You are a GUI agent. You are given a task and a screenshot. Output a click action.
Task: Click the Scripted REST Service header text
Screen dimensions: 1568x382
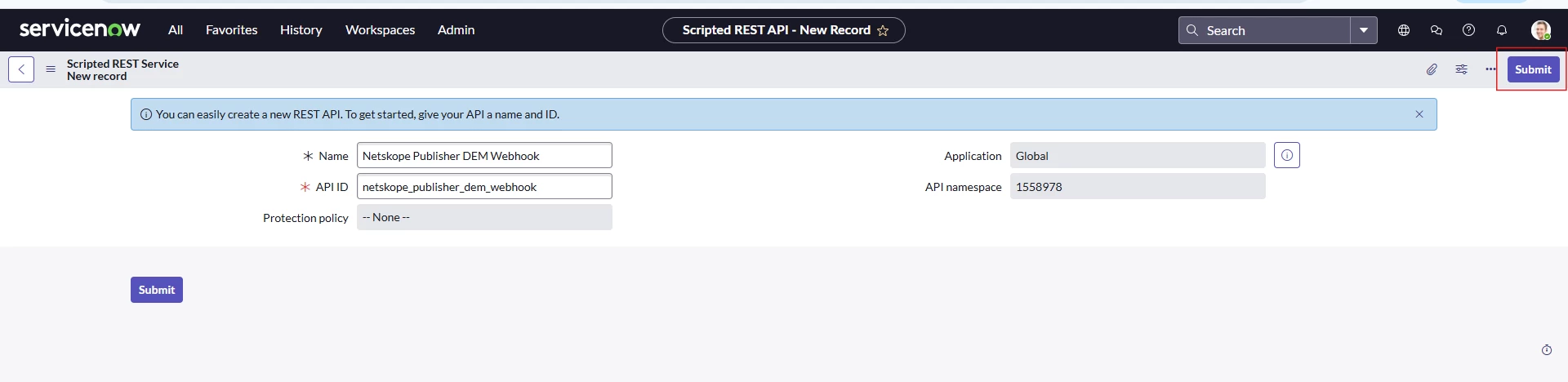tap(122, 64)
